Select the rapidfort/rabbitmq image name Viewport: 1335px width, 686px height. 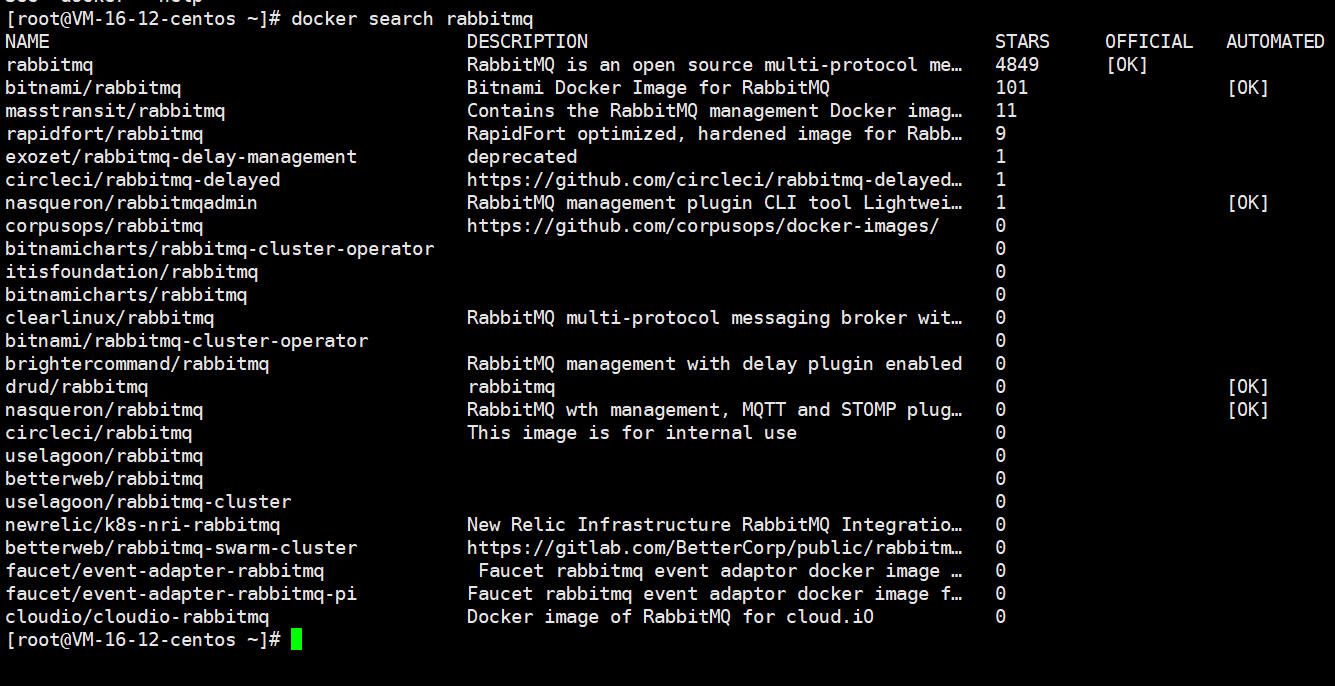click(104, 134)
